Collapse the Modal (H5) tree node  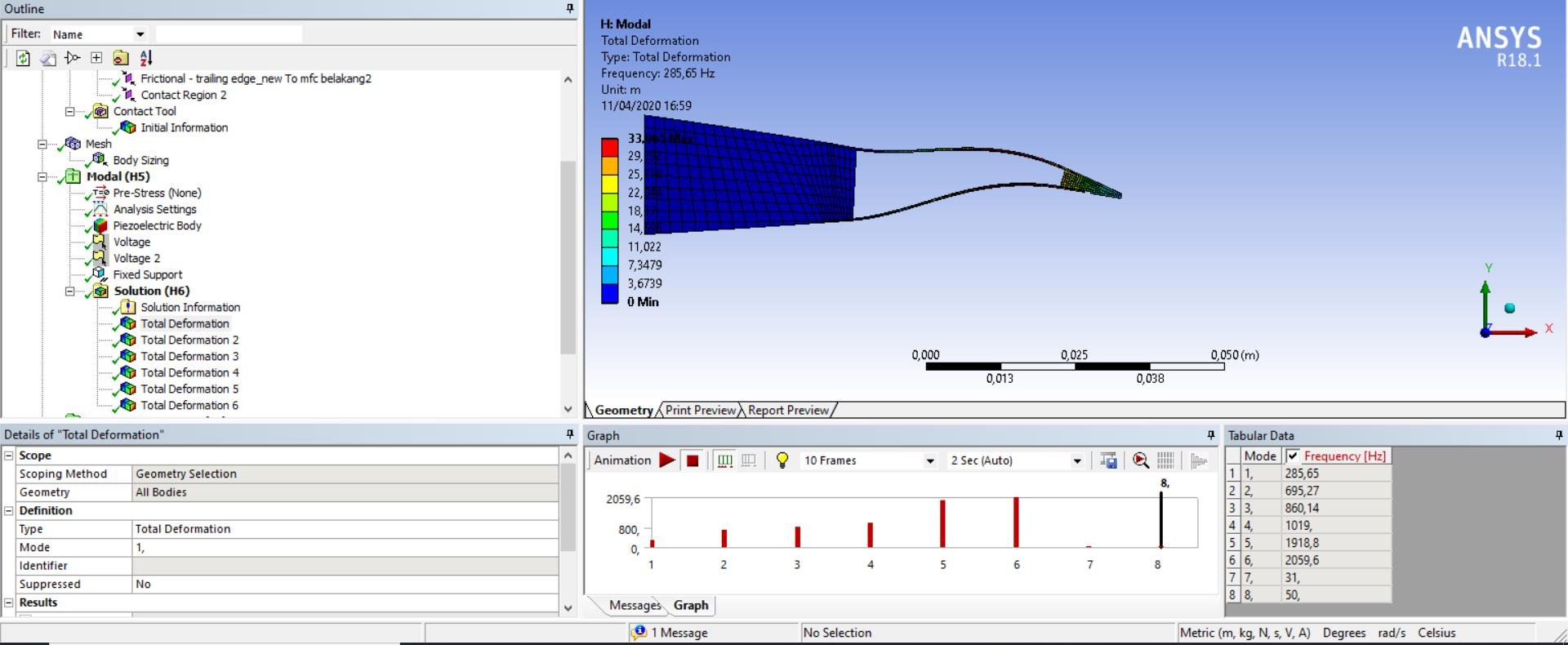point(42,176)
